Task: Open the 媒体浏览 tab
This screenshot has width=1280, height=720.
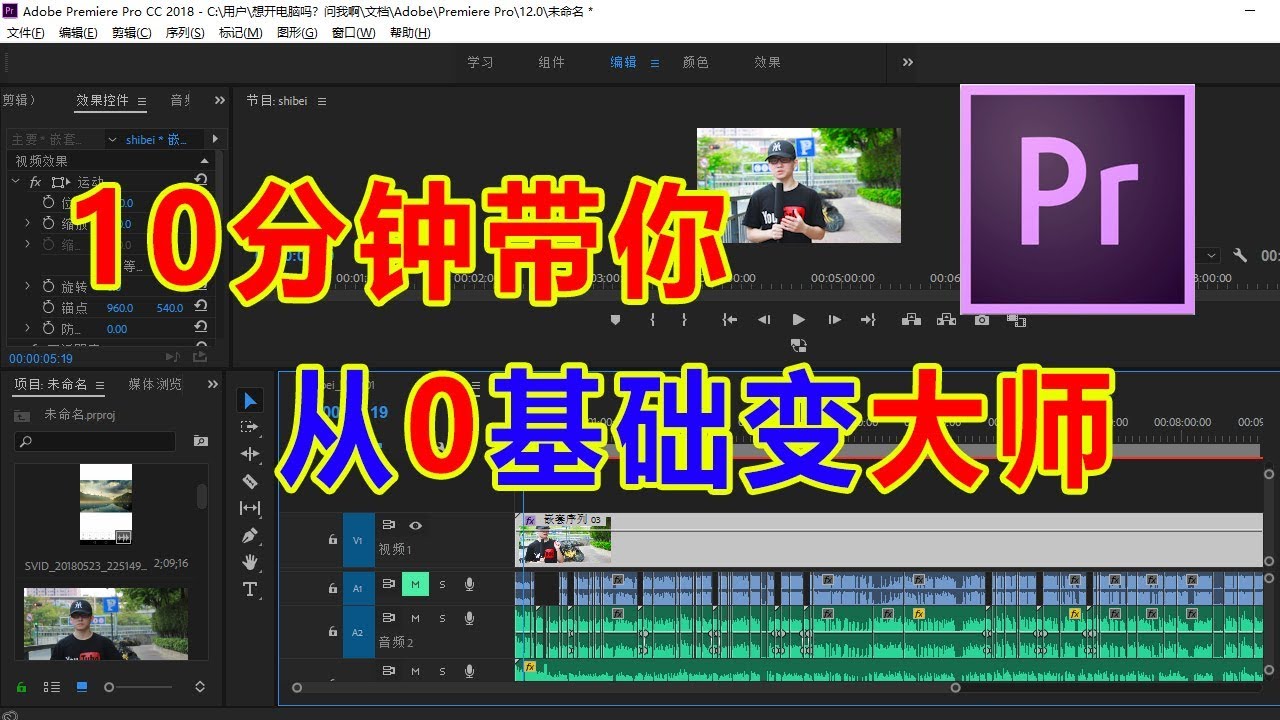Action: (155, 384)
